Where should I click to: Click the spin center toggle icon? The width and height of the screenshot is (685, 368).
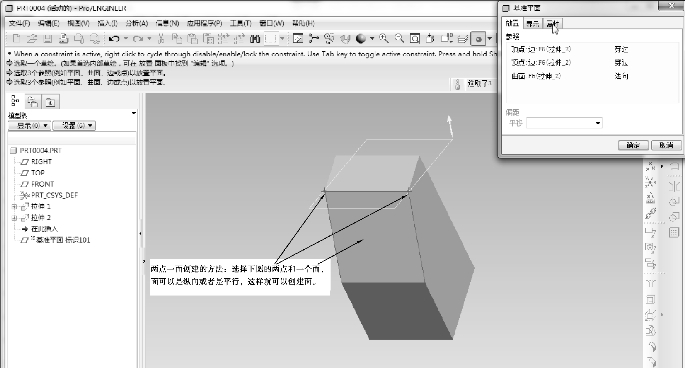pos(313,38)
